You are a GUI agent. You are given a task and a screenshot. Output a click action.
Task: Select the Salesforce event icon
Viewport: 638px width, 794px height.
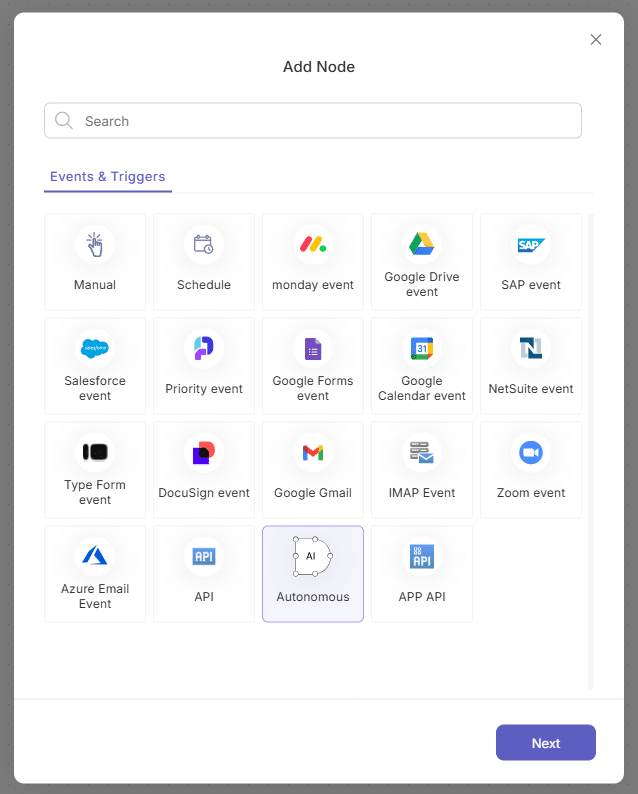pyautogui.click(x=95, y=348)
